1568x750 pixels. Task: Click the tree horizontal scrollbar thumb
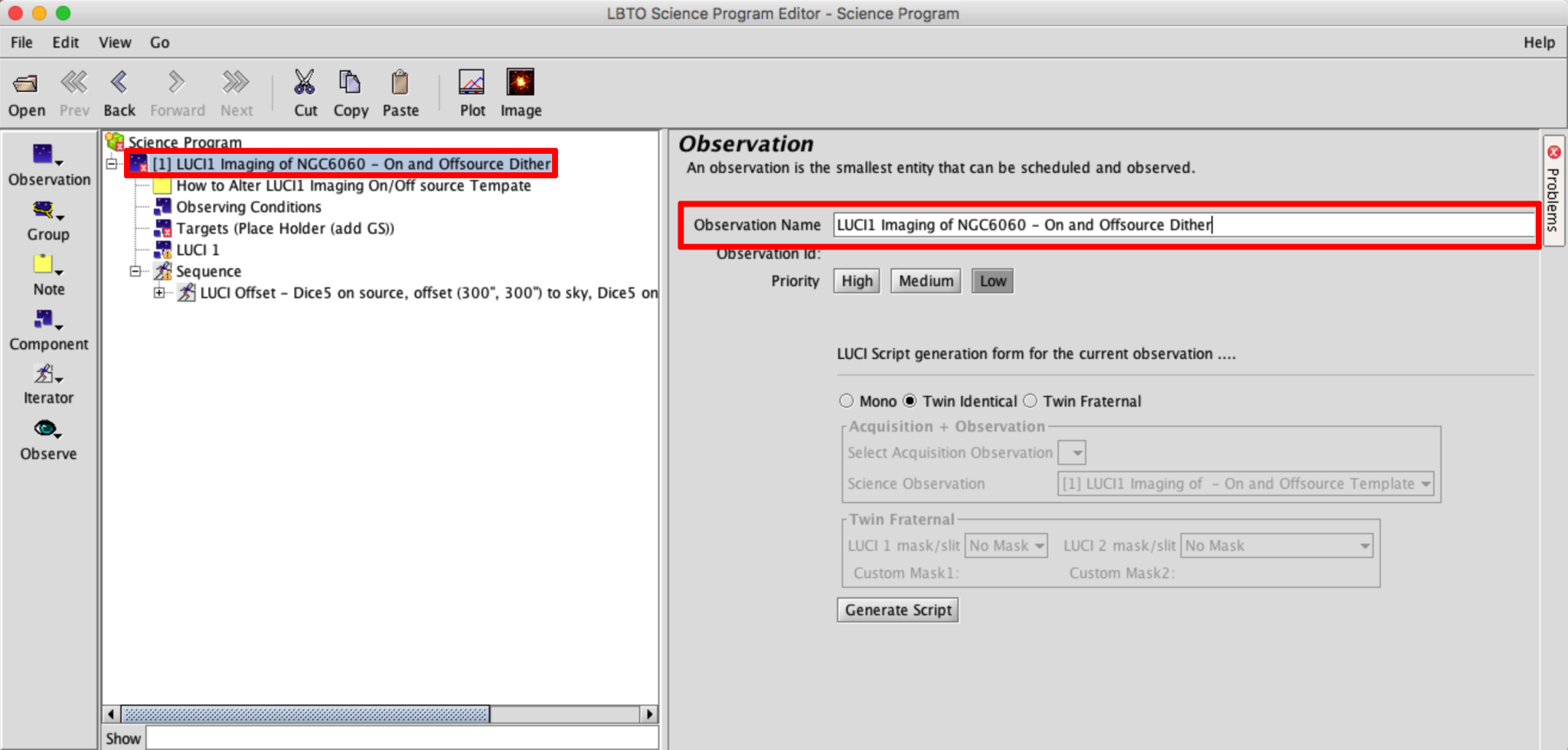(x=305, y=714)
